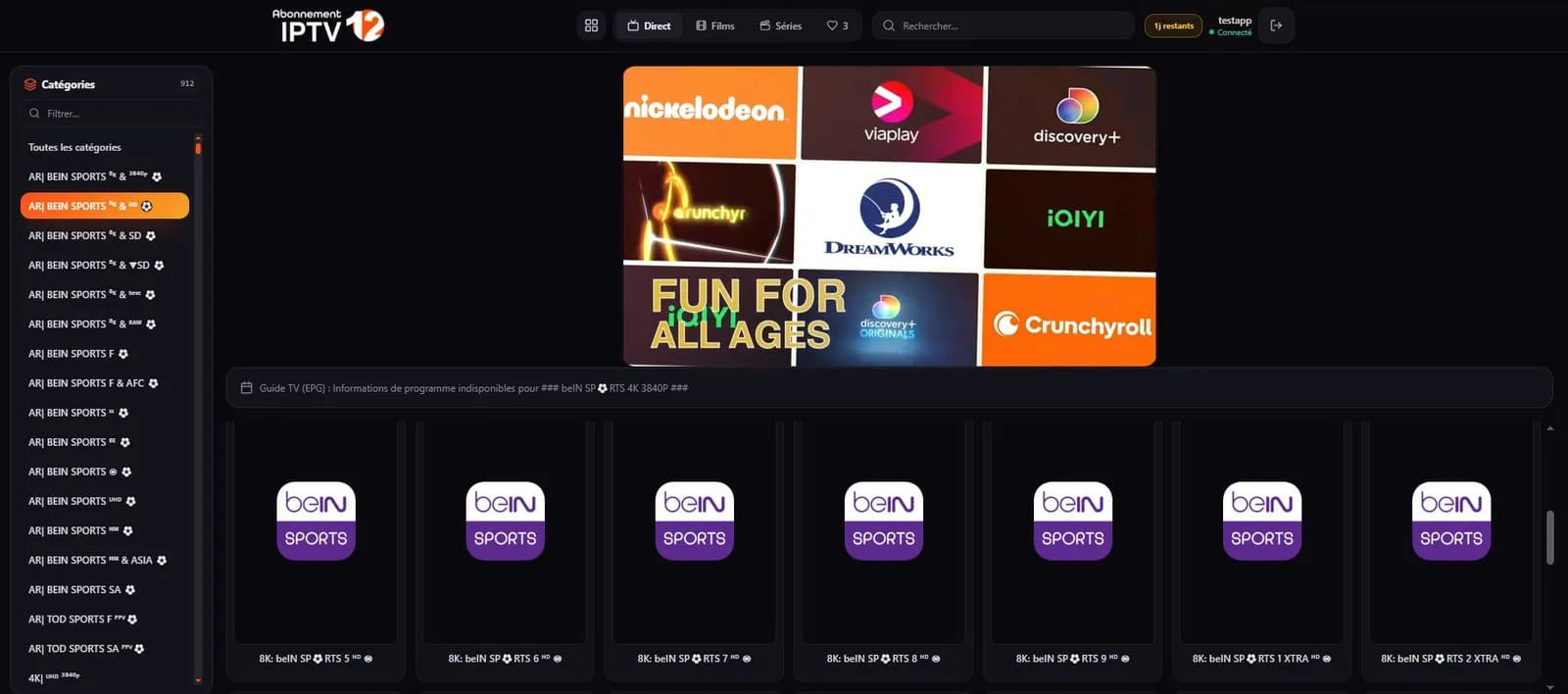Open the beIN SPORTS 5 HD channel logo
This screenshot has height=694, width=1568.
(x=316, y=520)
